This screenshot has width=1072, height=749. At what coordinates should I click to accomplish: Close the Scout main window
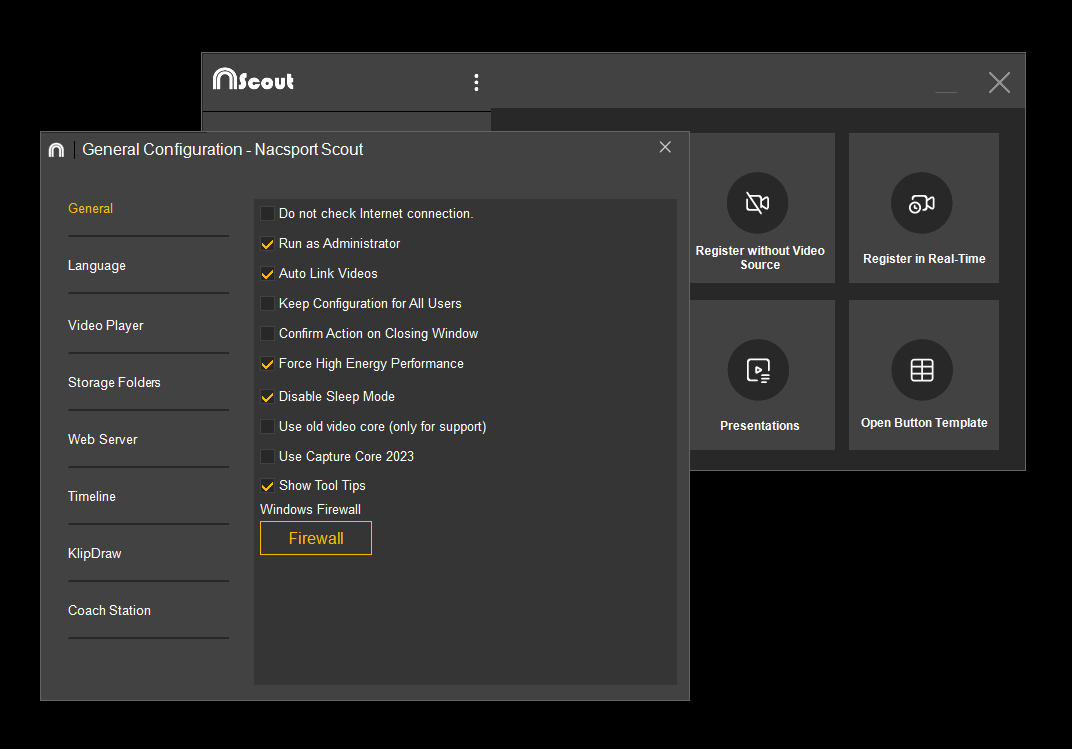point(1000,83)
